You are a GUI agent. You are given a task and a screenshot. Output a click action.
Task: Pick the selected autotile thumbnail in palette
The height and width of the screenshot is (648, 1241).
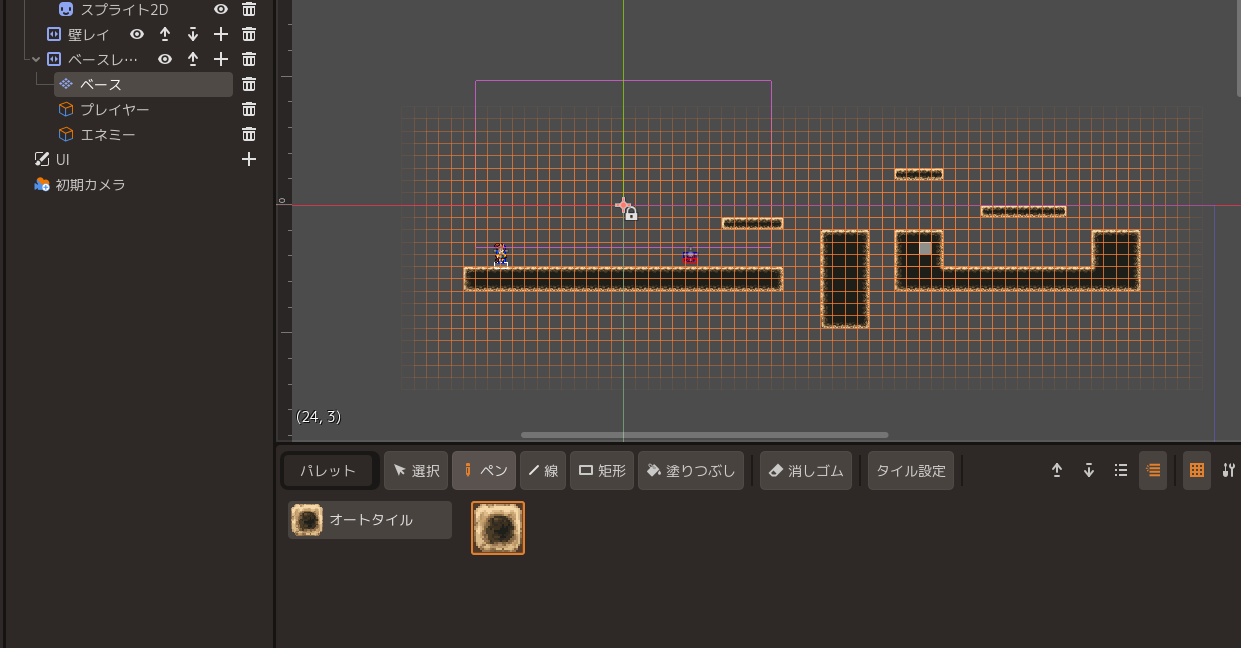tap(498, 528)
